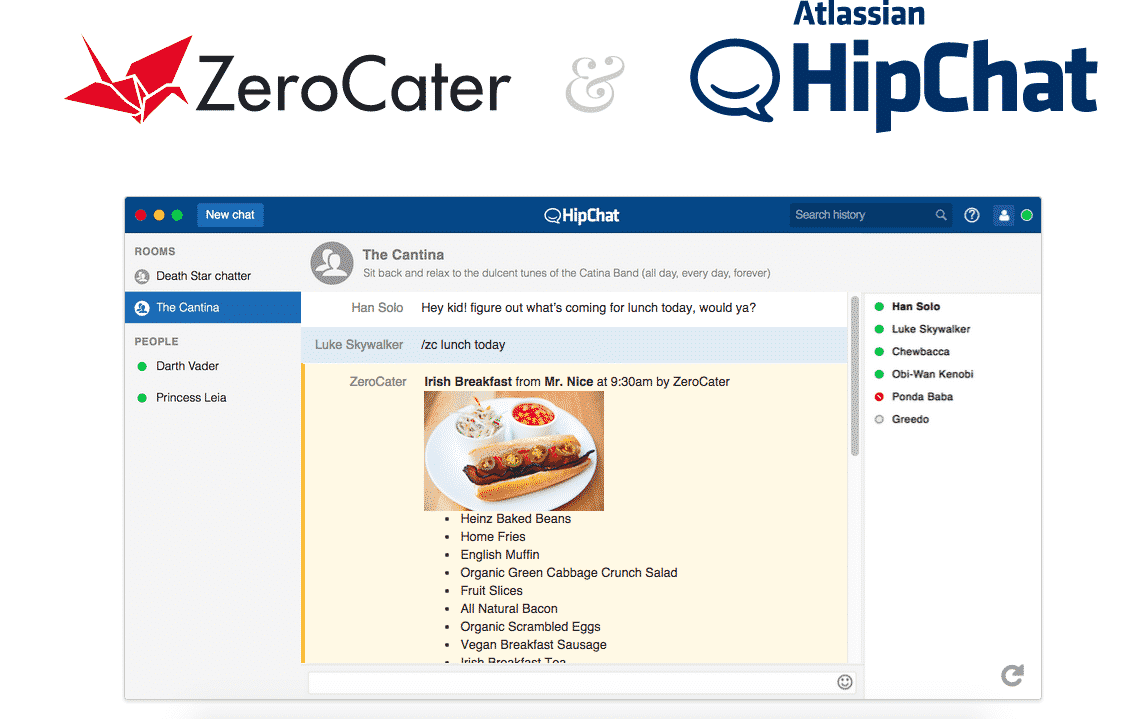Toggle the people roster panel via person icon

[x=1003, y=214]
